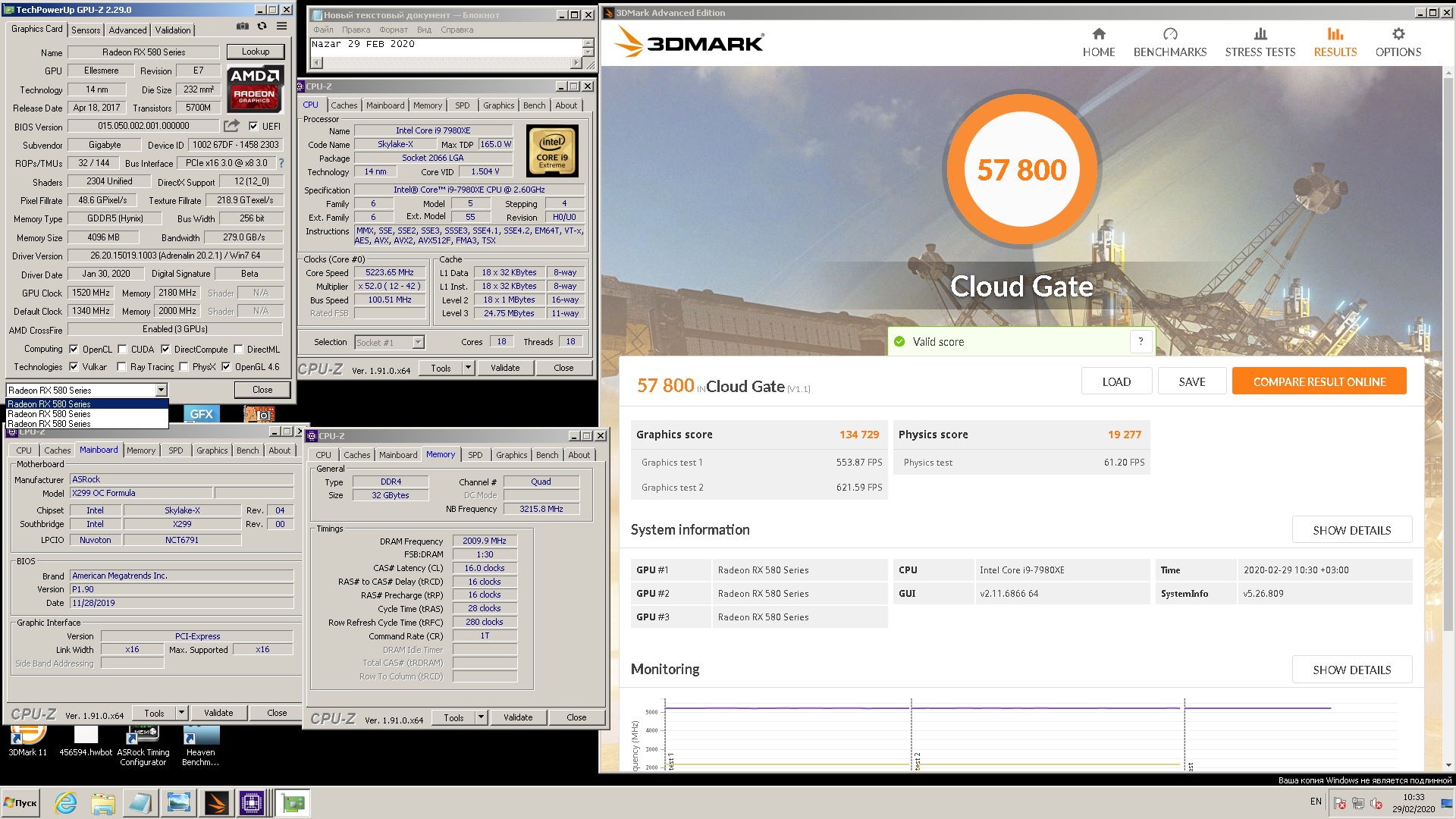Click the 3DMark window vertical scrollbar
1456x819 pixels.
[x=1448, y=417]
